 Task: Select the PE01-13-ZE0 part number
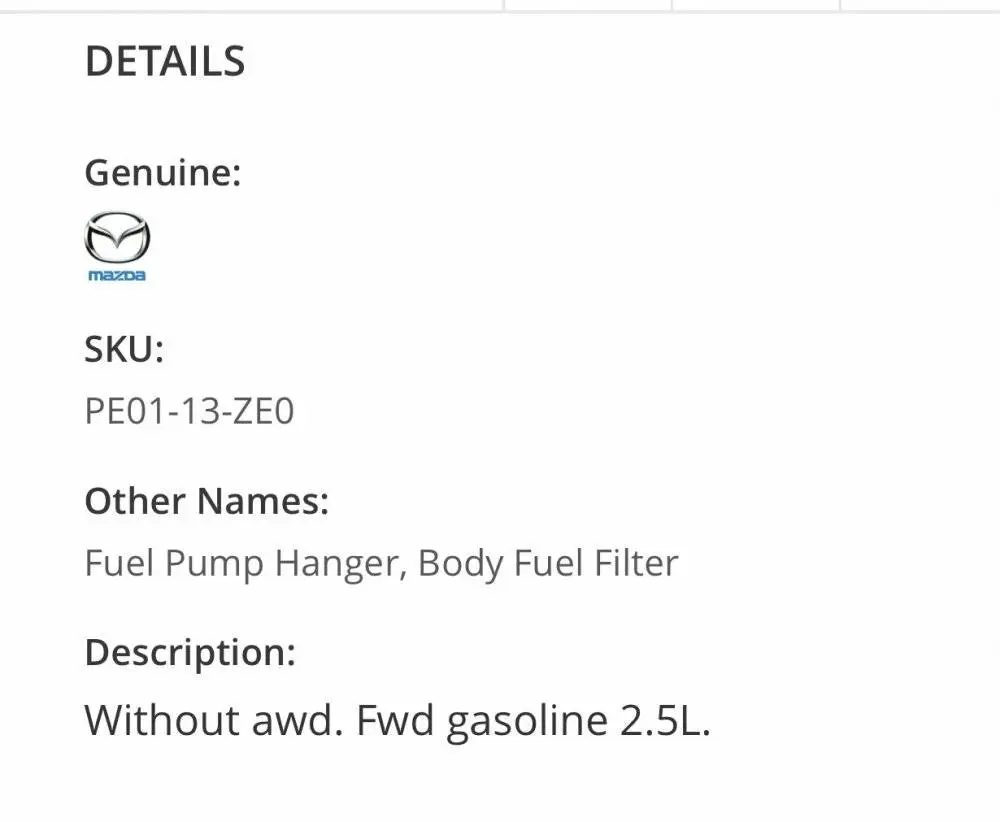tap(189, 411)
